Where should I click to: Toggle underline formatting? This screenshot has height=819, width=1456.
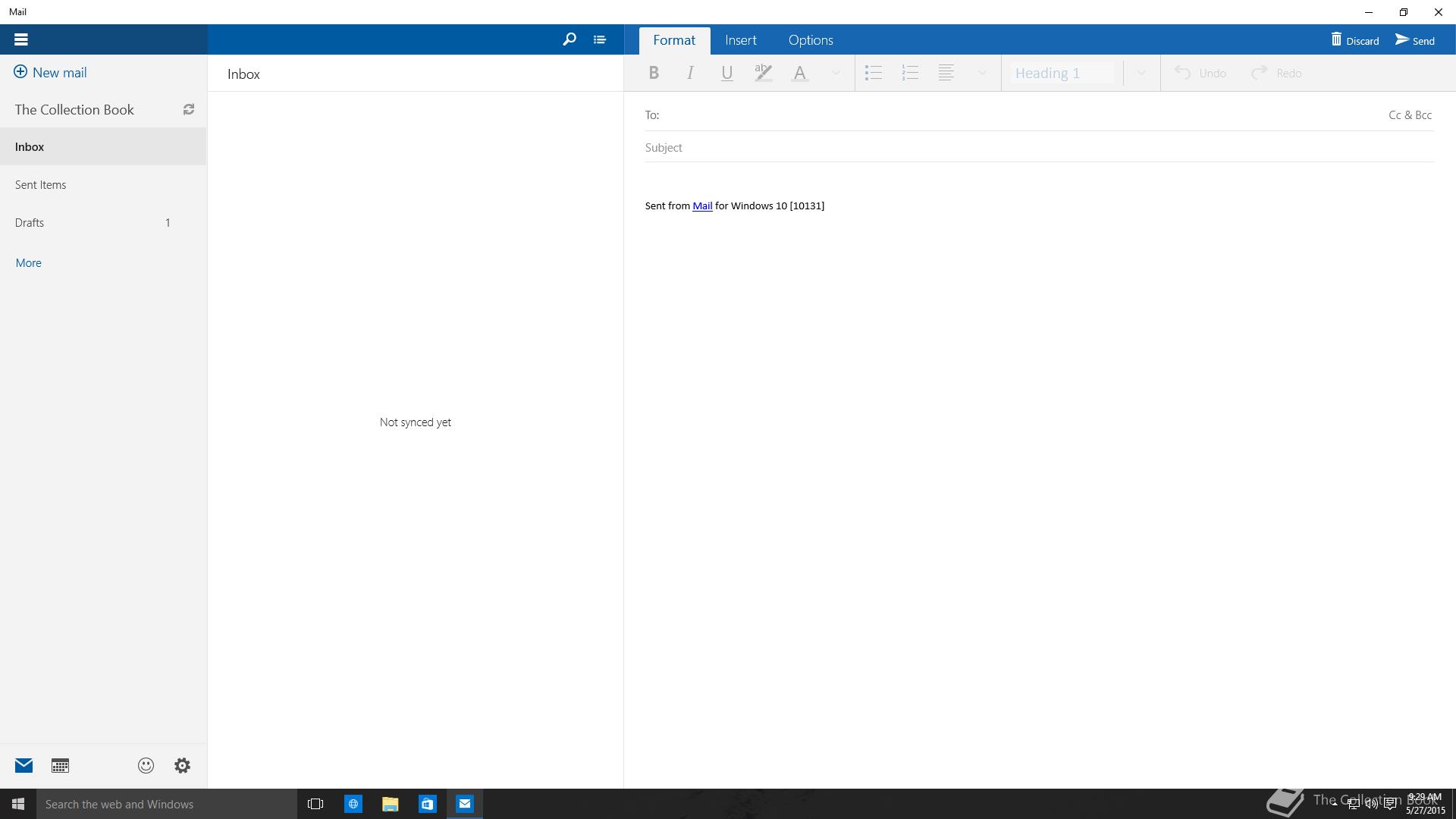point(726,73)
